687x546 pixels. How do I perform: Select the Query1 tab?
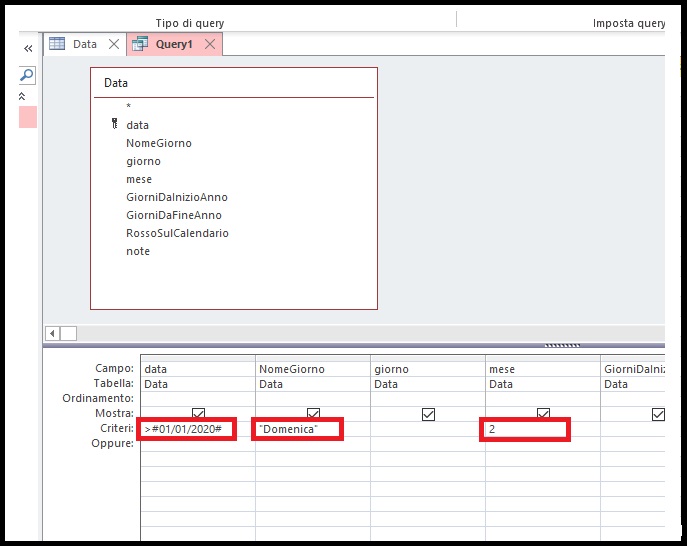(174, 44)
